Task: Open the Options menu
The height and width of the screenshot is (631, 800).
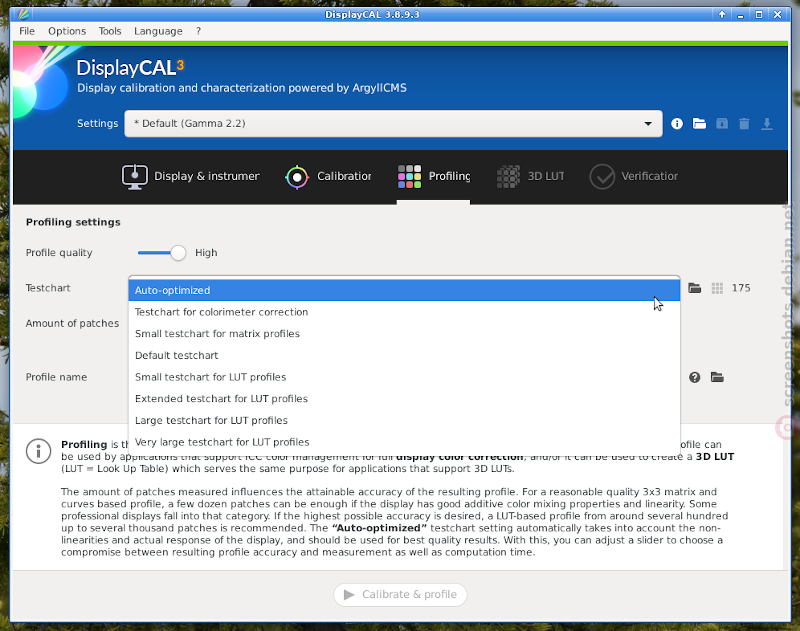Action: 67,31
